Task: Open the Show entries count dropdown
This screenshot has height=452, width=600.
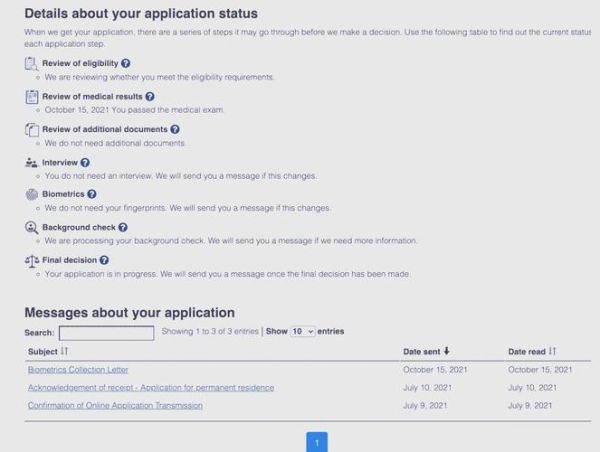Action: (x=302, y=331)
